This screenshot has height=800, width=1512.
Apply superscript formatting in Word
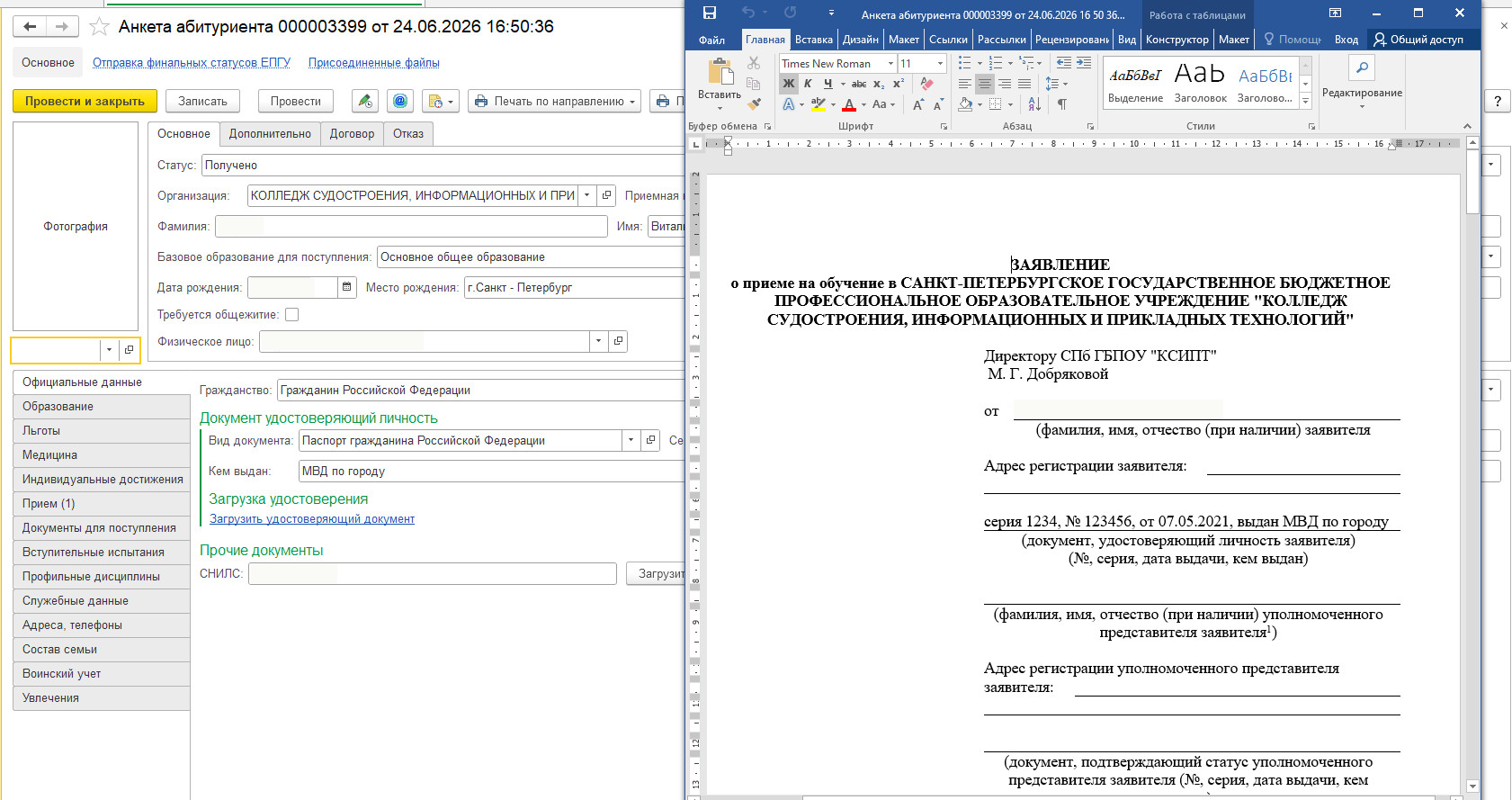pyautogui.click(x=899, y=84)
